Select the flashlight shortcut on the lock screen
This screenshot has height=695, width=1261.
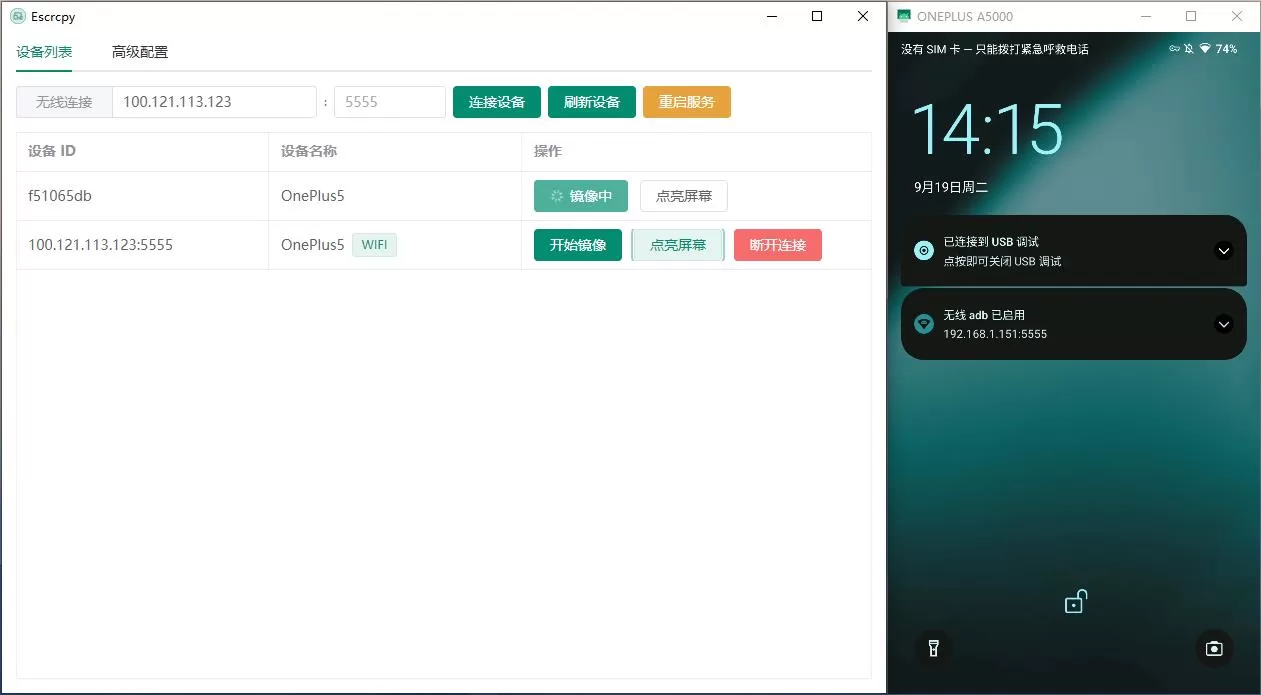(933, 648)
